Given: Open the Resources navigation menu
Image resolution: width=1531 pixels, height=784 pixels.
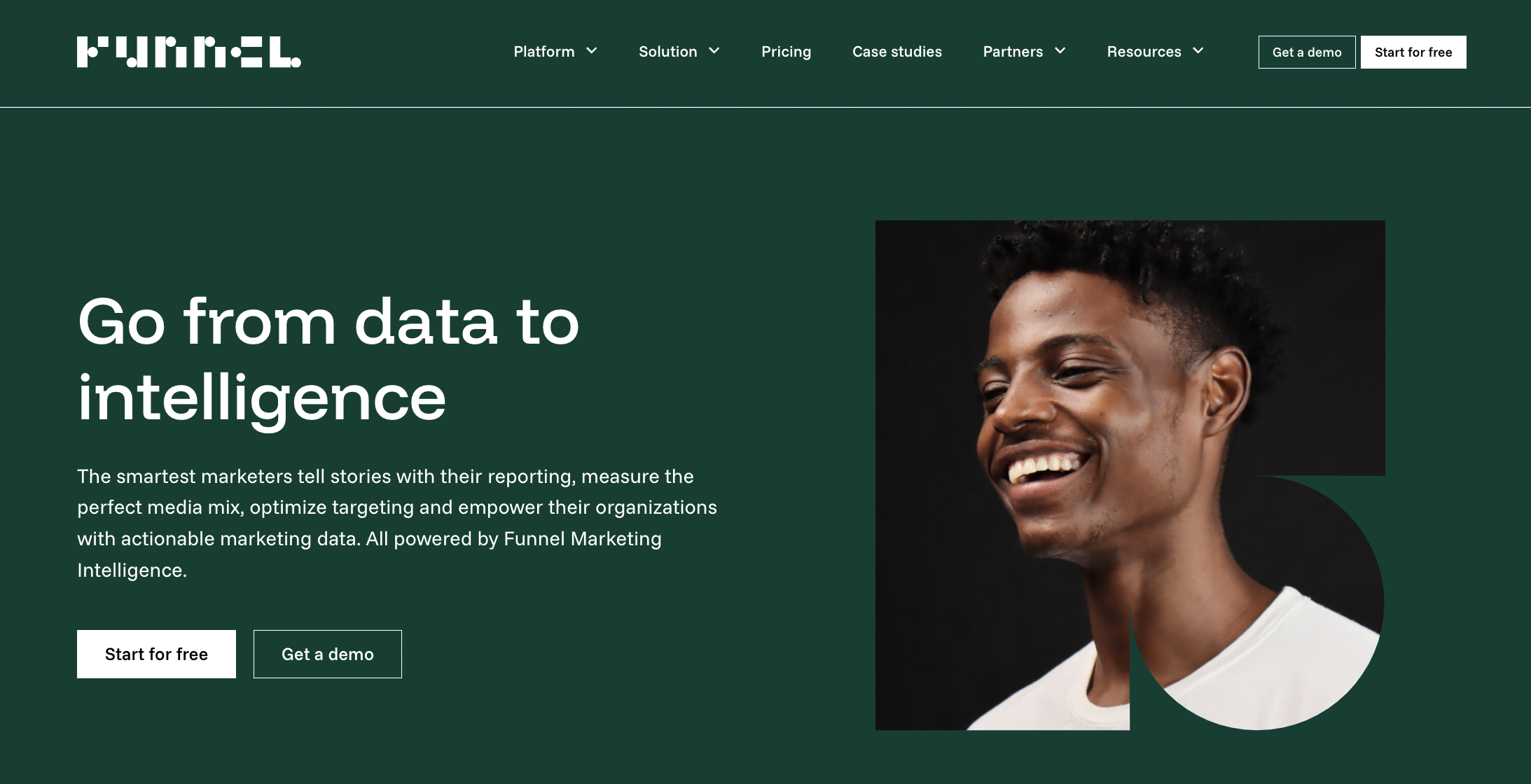Looking at the screenshot, I should tap(1144, 52).
